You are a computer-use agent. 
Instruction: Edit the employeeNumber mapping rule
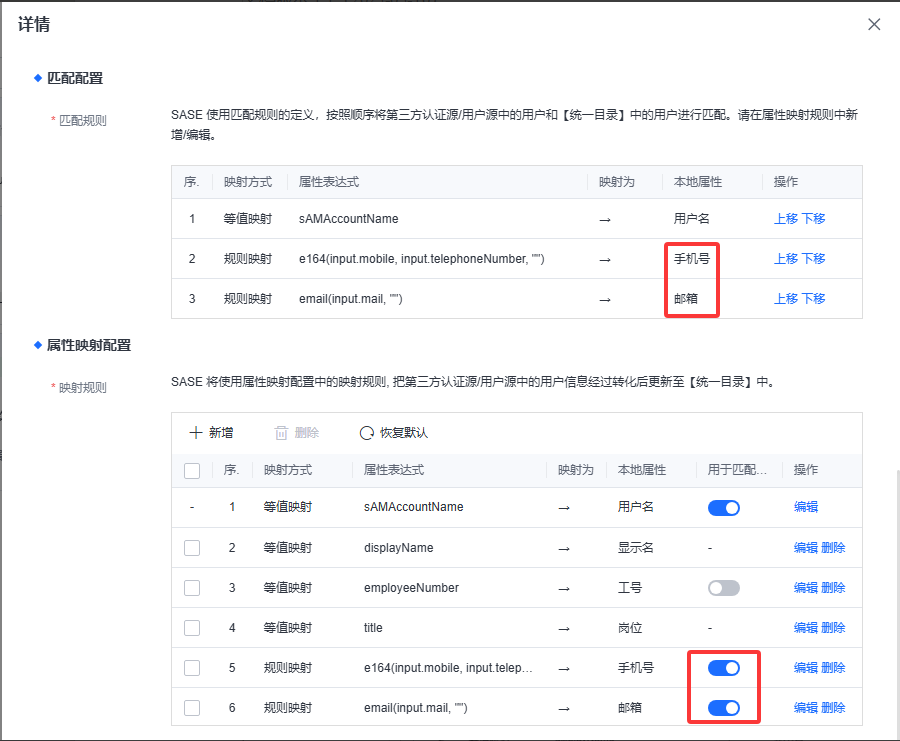coord(806,588)
